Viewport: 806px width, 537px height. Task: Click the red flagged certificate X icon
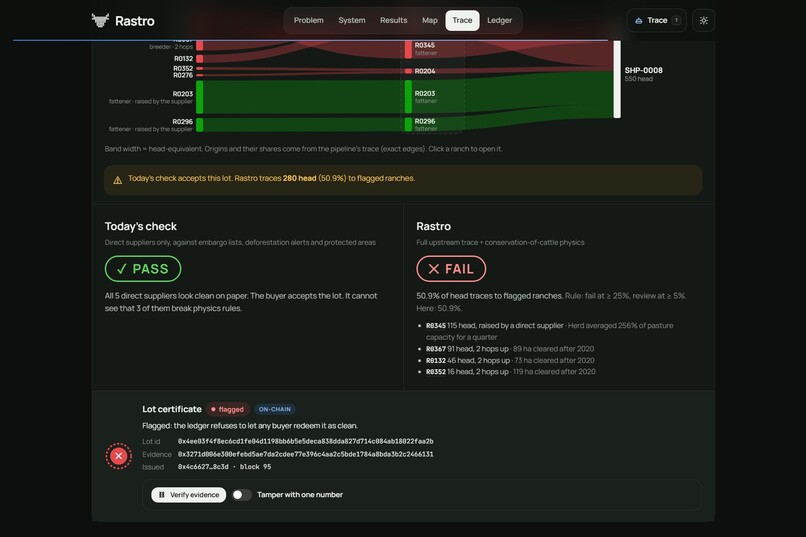pyautogui.click(x=119, y=456)
